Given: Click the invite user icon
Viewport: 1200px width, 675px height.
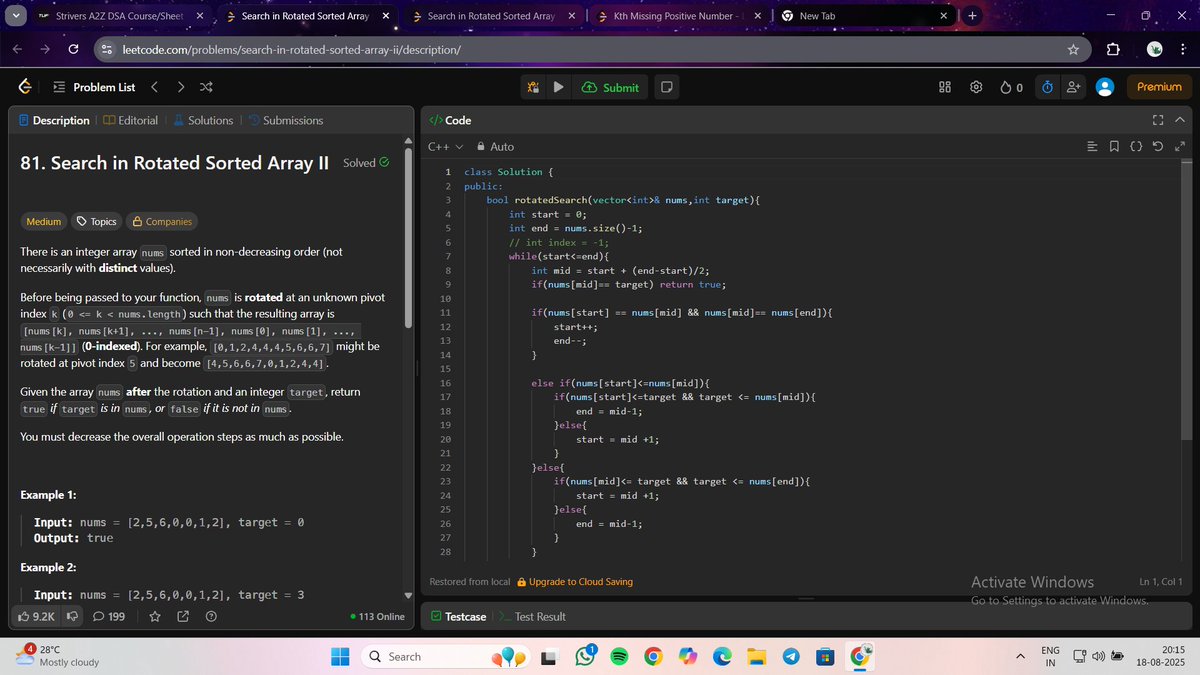Looking at the screenshot, I should coord(1074,87).
